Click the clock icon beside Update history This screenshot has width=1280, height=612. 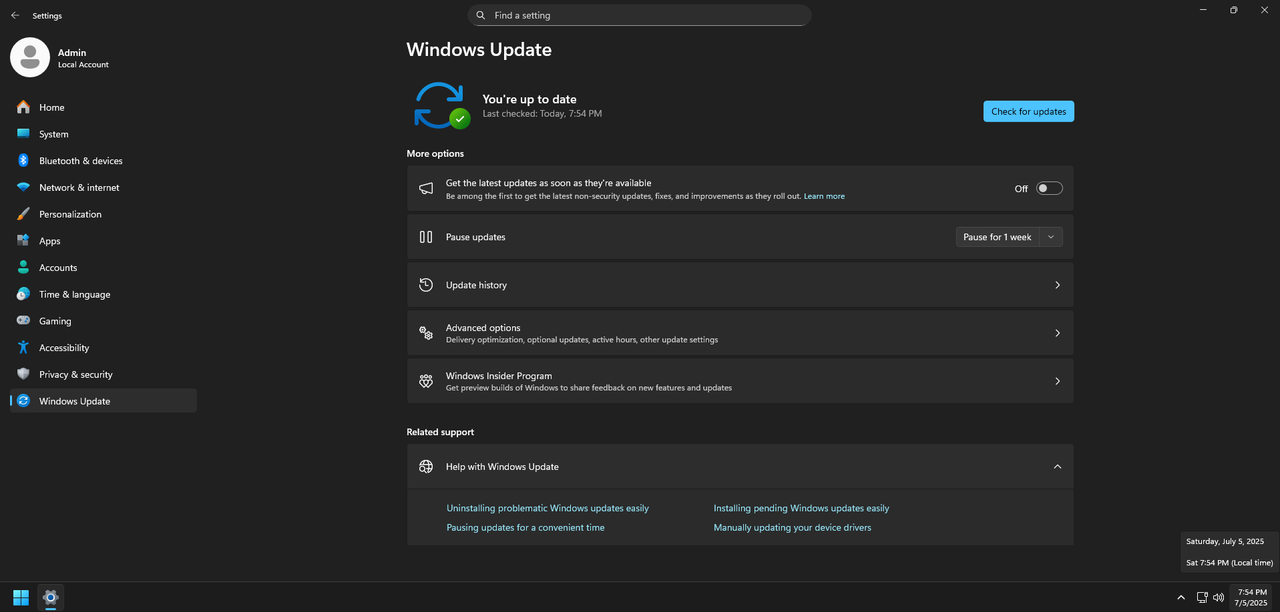(426, 285)
